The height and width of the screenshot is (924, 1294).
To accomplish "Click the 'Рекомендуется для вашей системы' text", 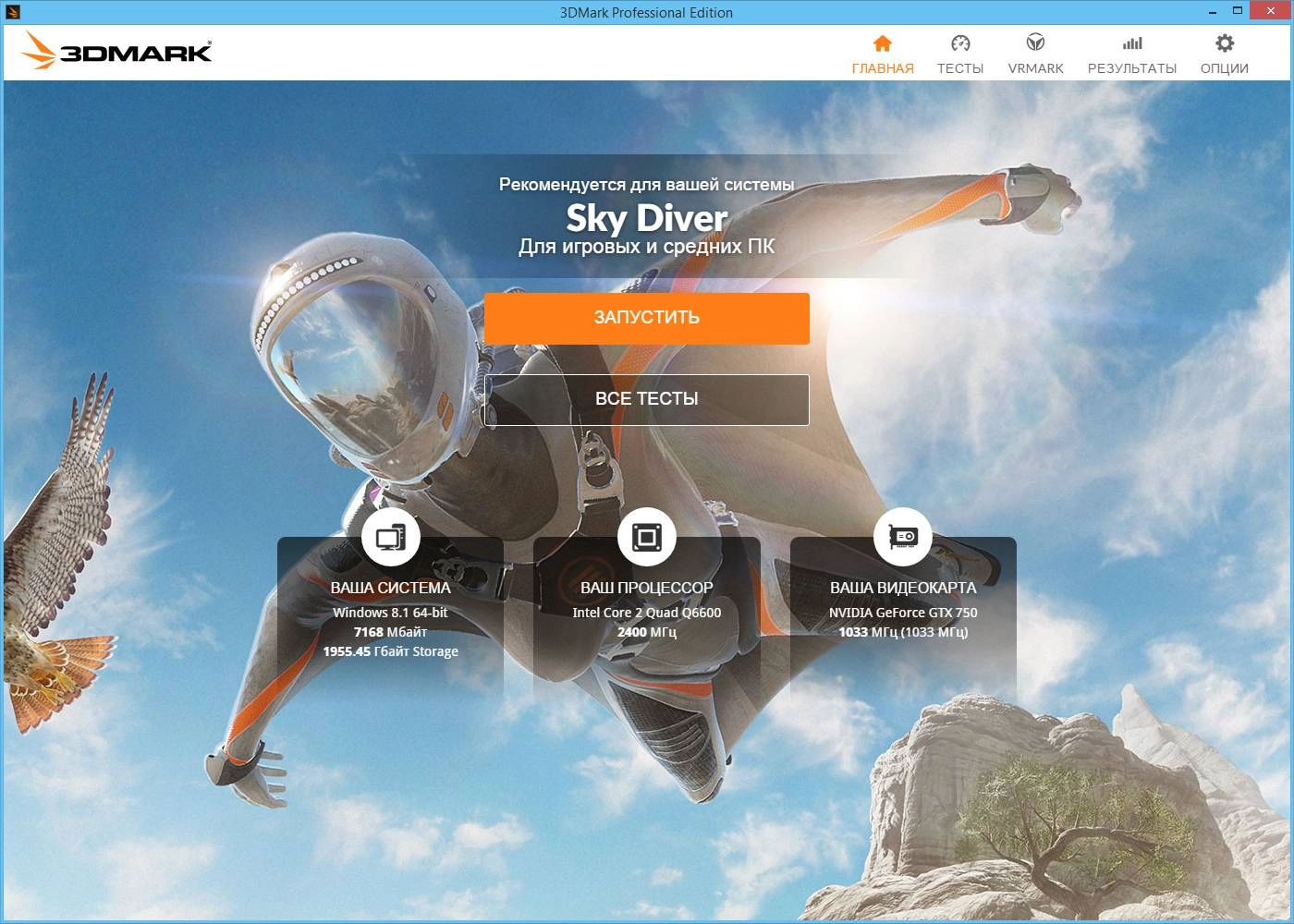I will (647, 185).
